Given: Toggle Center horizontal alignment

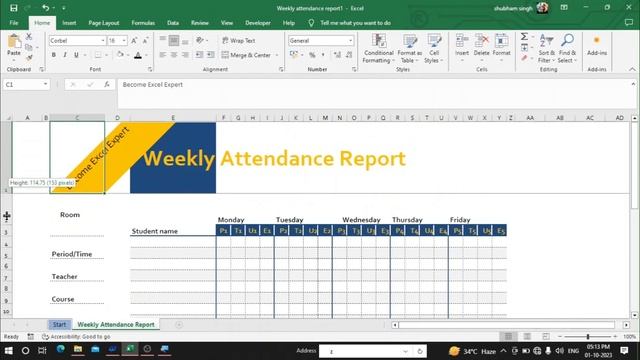Looking at the screenshot, I should [174, 55].
